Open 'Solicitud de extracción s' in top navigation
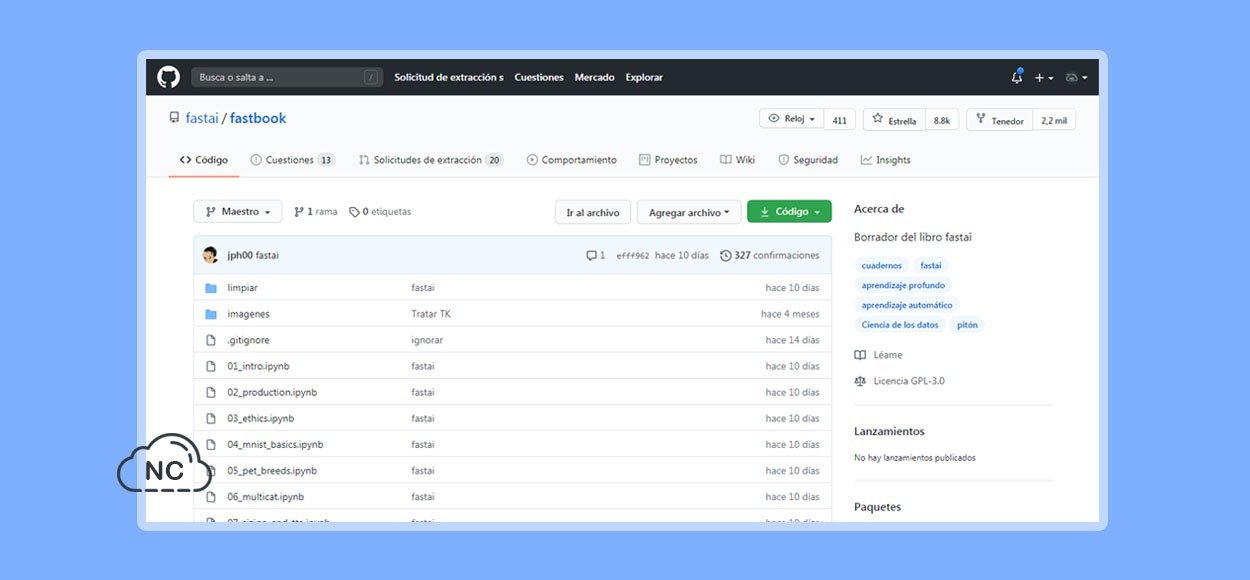The width and height of the screenshot is (1250, 580). point(448,77)
